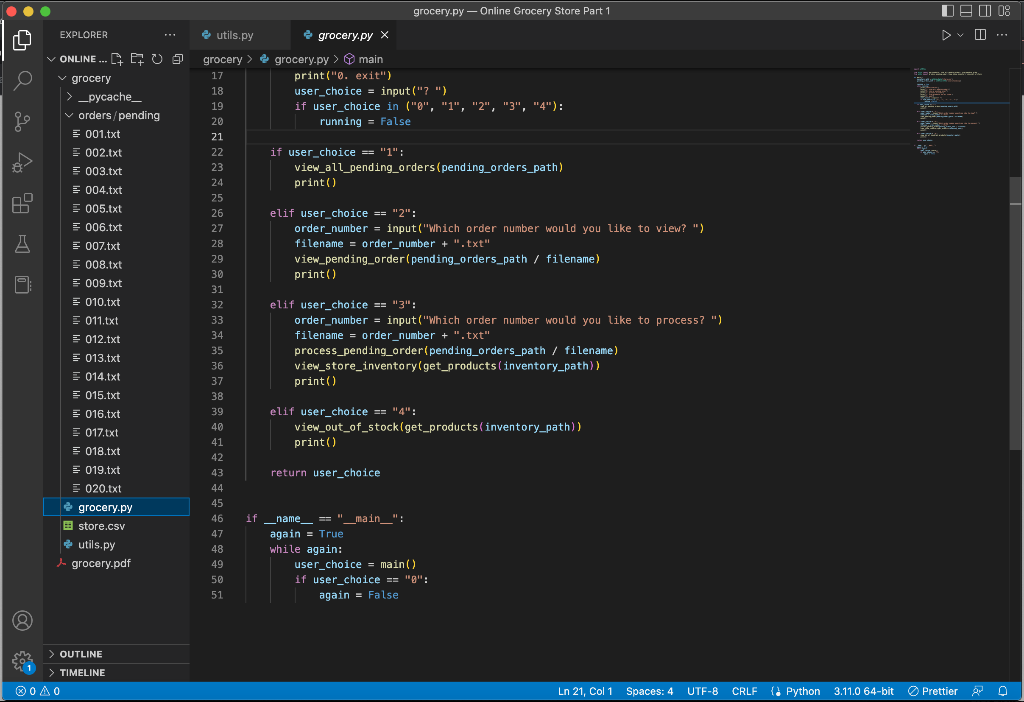Toggle Secondary Side Bar layout button
This screenshot has width=1024, height=702.
(985, 11)
